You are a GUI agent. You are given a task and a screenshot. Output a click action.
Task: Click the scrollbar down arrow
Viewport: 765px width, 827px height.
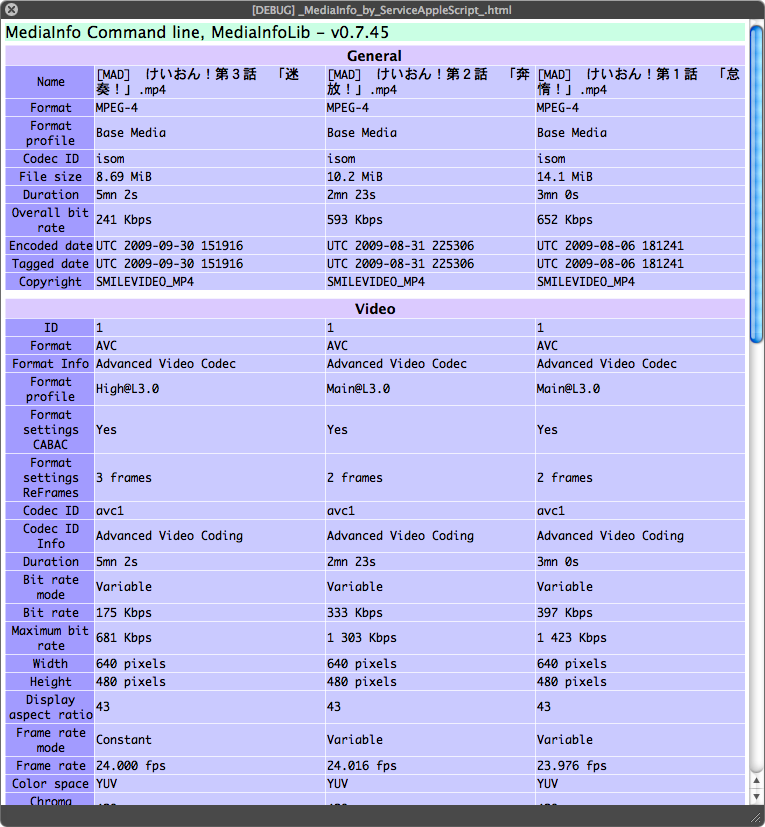point(756,796)
